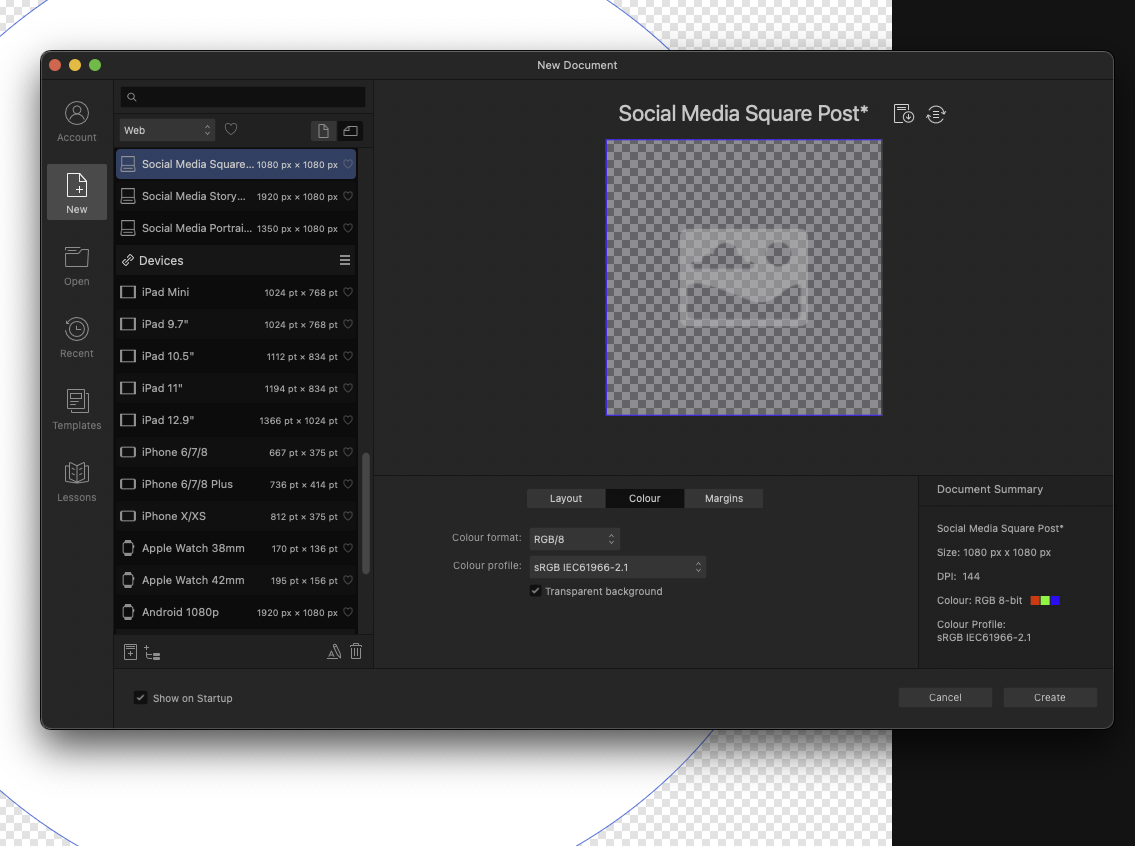Select the iPhone 6/7/8 Plus preset
Image resolution: width=1135 pixels, height=846 pixels.
(236, 484)
